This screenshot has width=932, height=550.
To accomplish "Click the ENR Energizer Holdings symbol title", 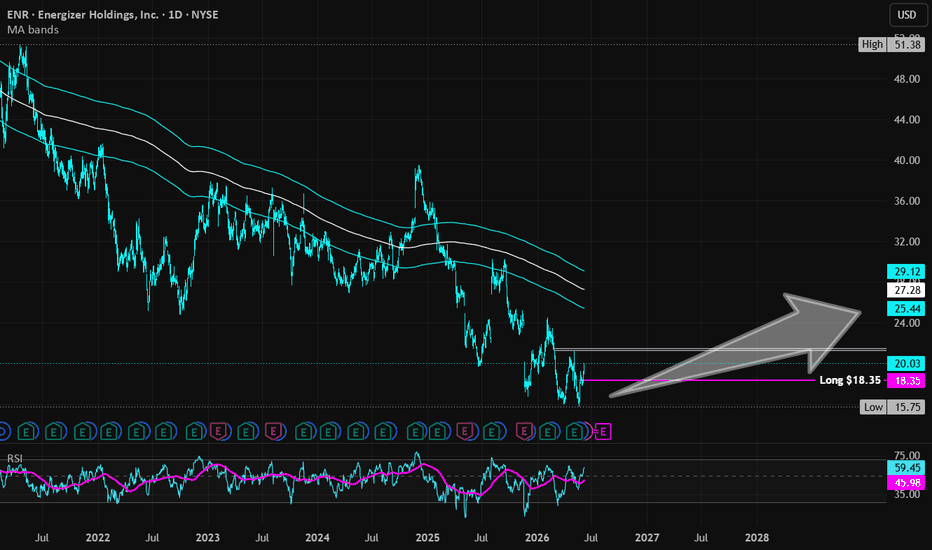I will point(113,14).
